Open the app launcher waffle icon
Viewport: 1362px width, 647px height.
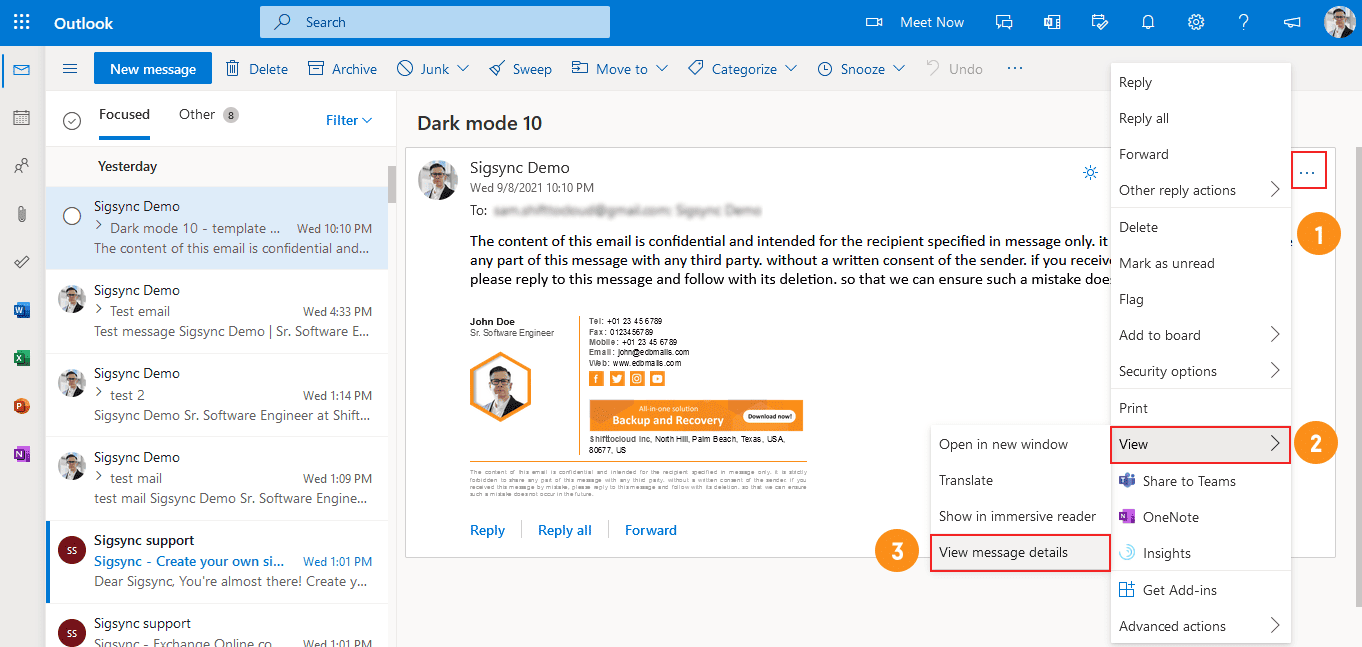click(22, 22)
